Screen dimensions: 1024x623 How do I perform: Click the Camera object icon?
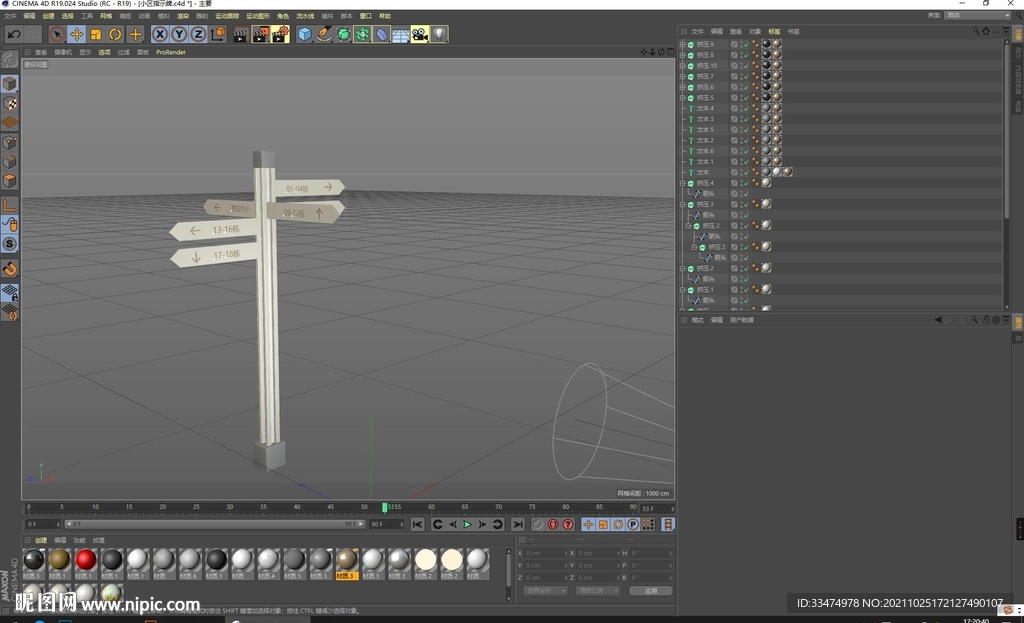point(419,34)
